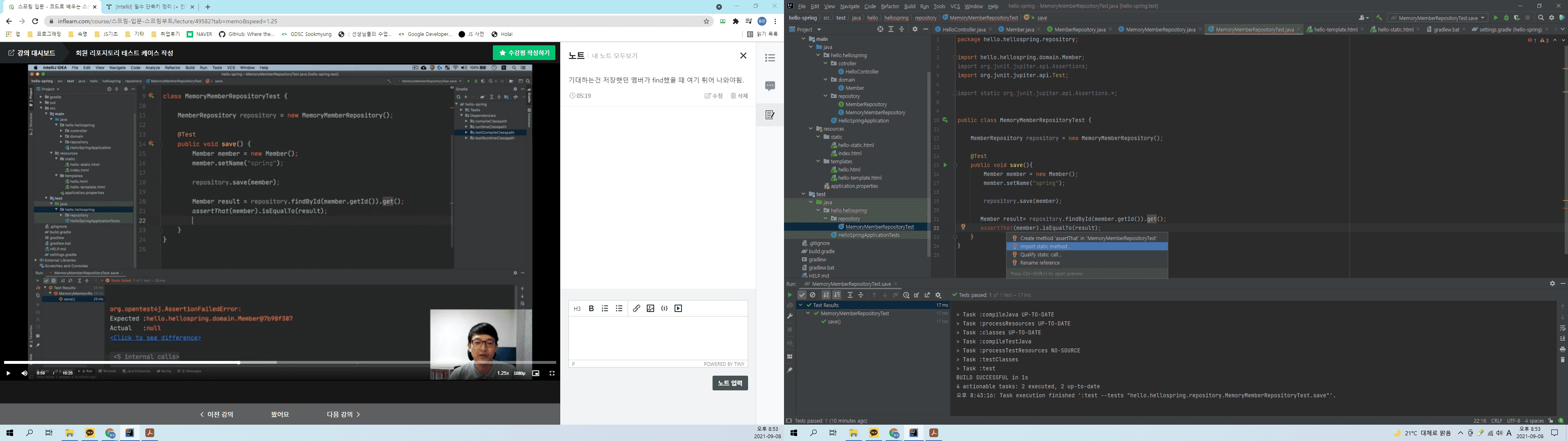Collapse MemoryMemberRepositoryTest node in test results

pyautogui.click(x=808, y=314)
